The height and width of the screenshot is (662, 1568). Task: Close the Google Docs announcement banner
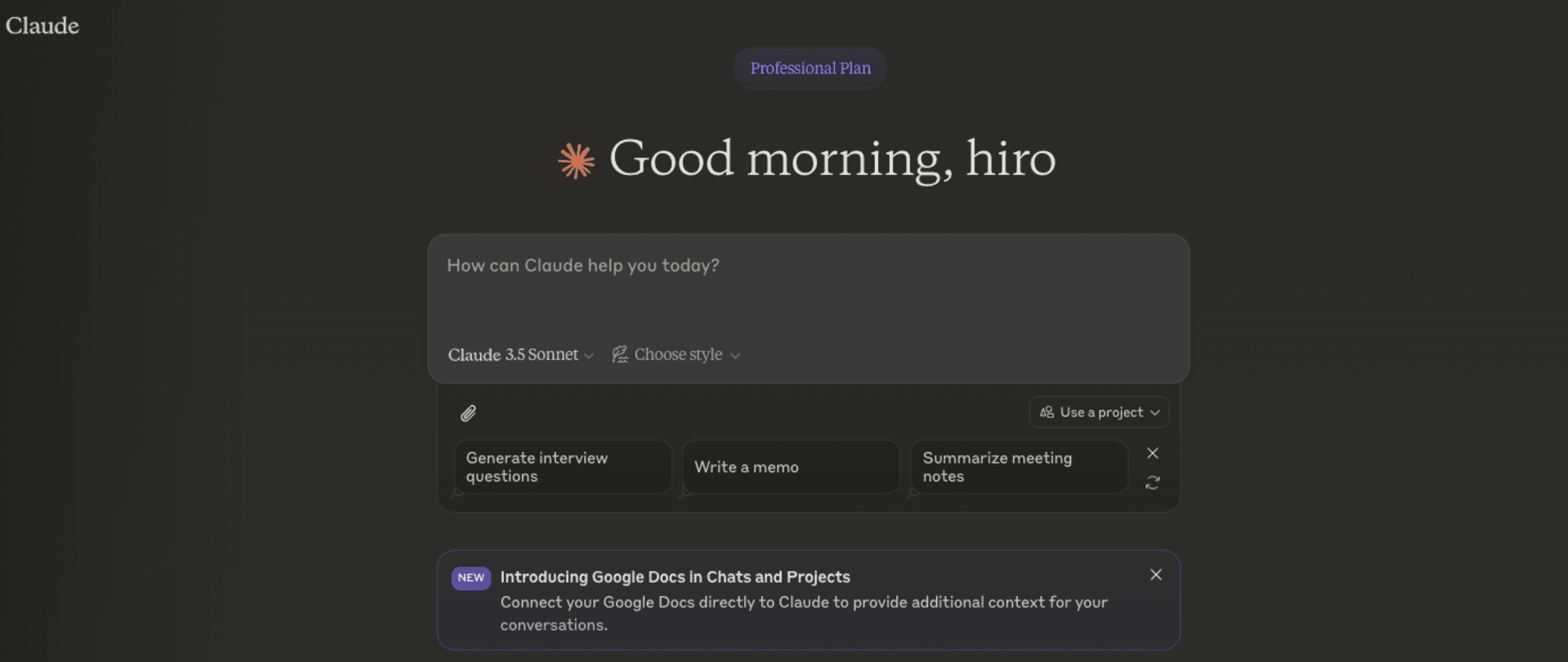[1156, 575]
